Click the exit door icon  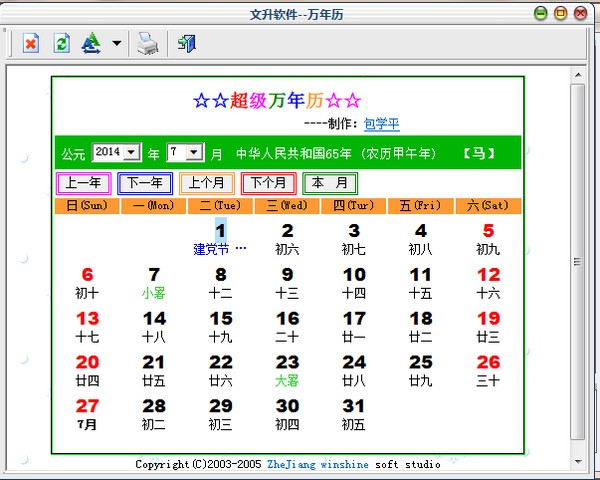point(186,43)
